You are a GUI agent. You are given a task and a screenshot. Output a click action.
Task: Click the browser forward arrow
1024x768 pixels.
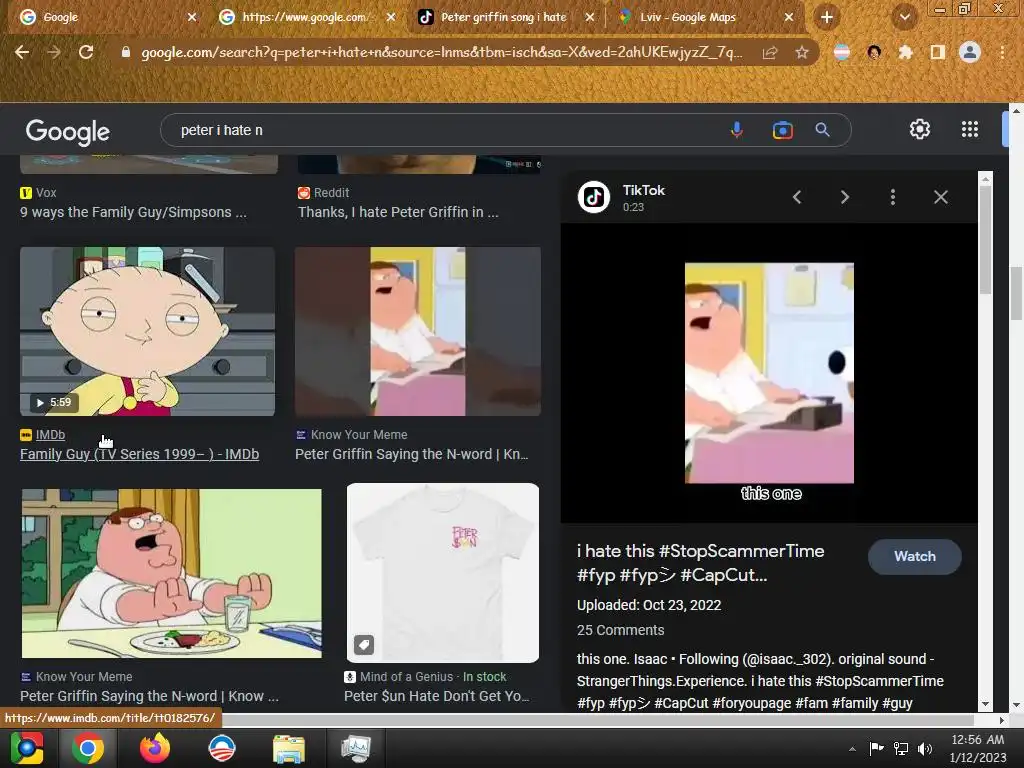point(54,52)
